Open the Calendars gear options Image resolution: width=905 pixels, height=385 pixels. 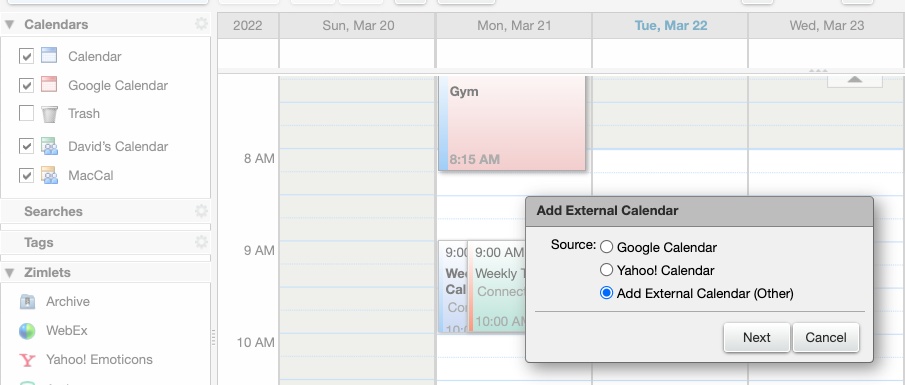[x=201, y=24]
